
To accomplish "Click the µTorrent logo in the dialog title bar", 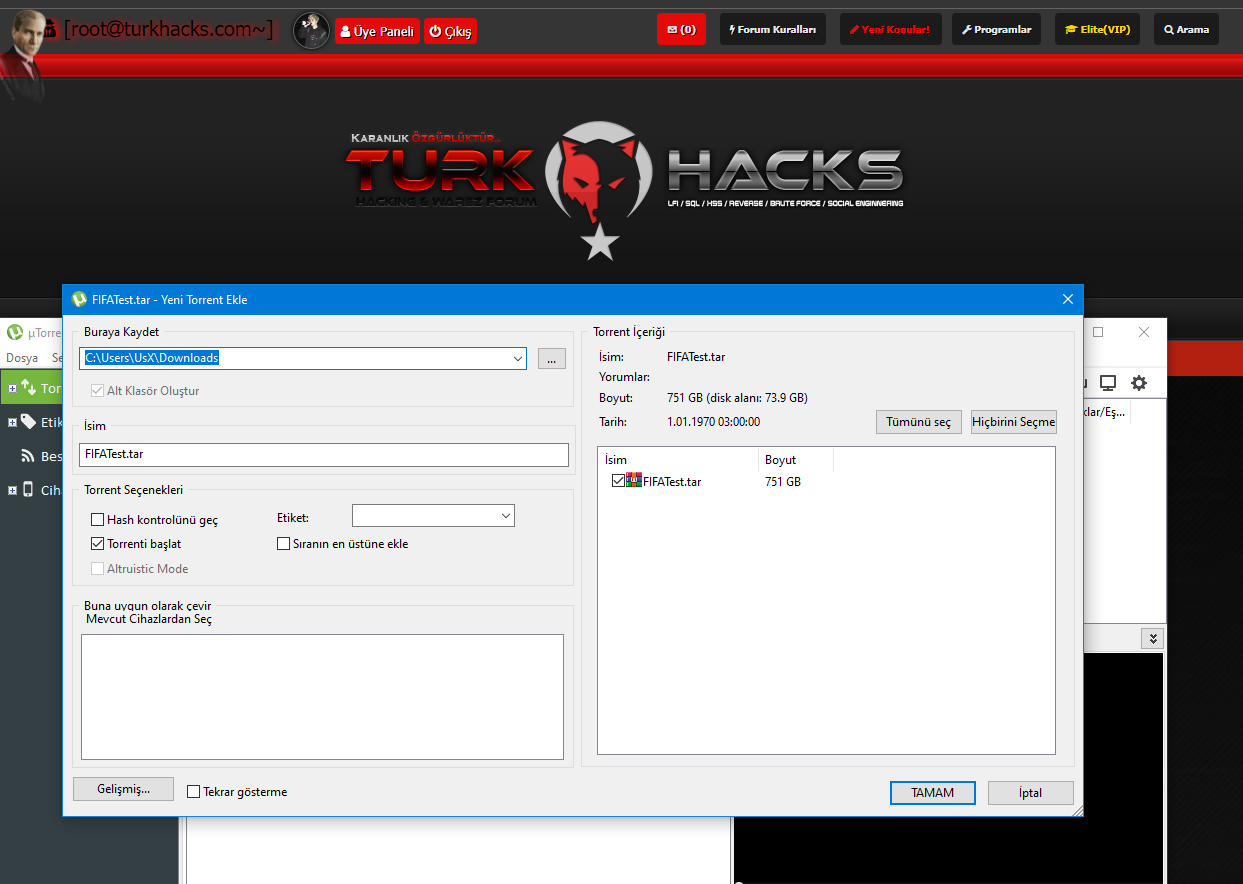I will click(79, 299).
